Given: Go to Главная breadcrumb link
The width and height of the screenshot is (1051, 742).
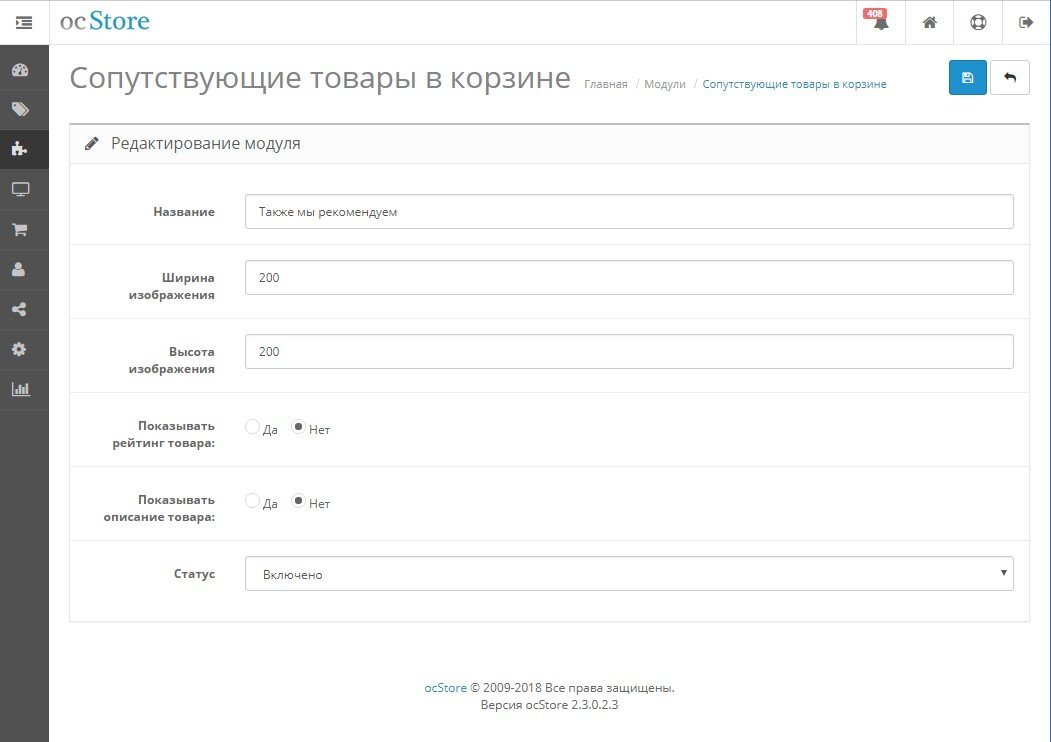Looking at the screenshot, I should click(605, 84).
